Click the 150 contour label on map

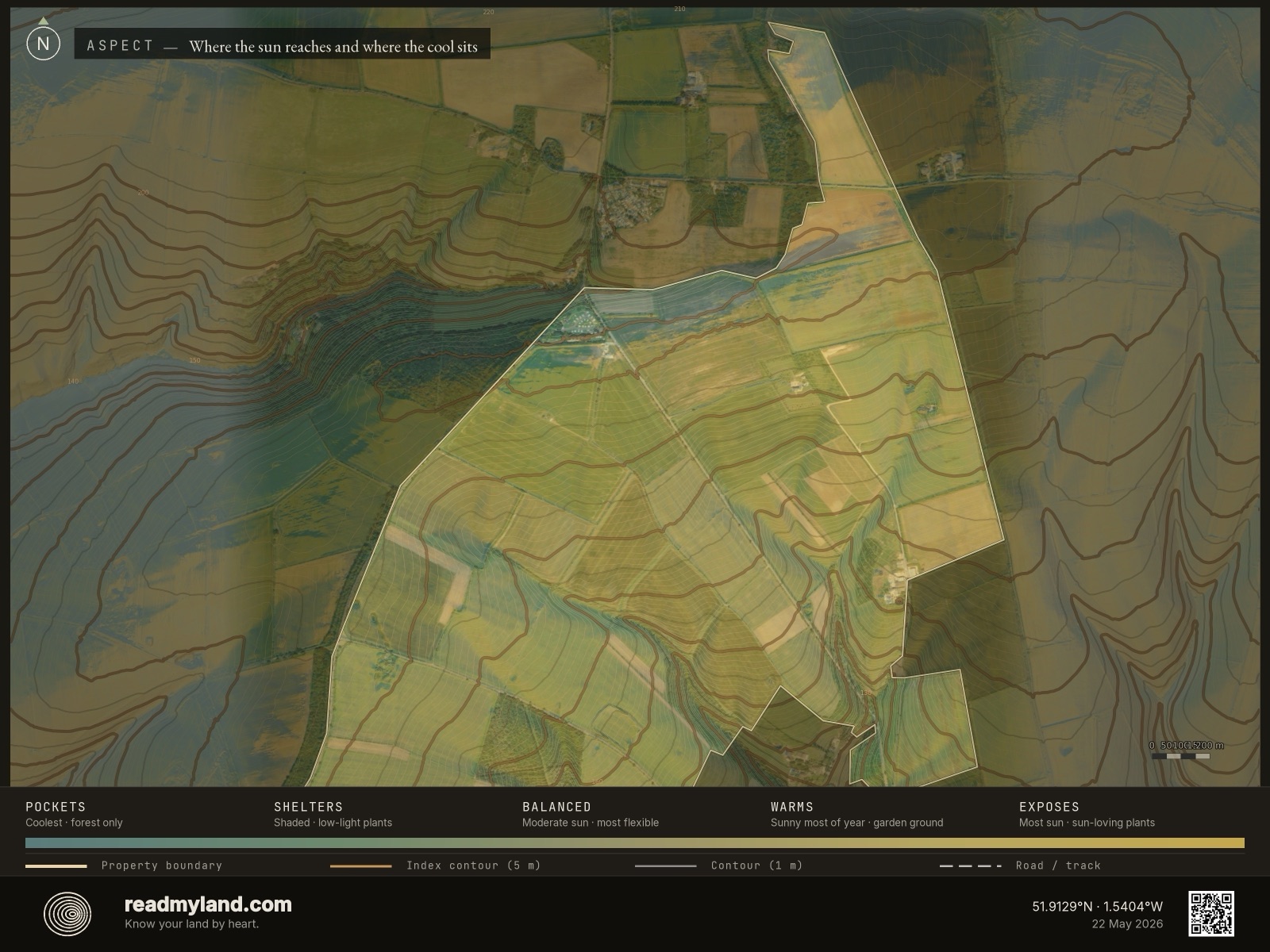point(194,361)
